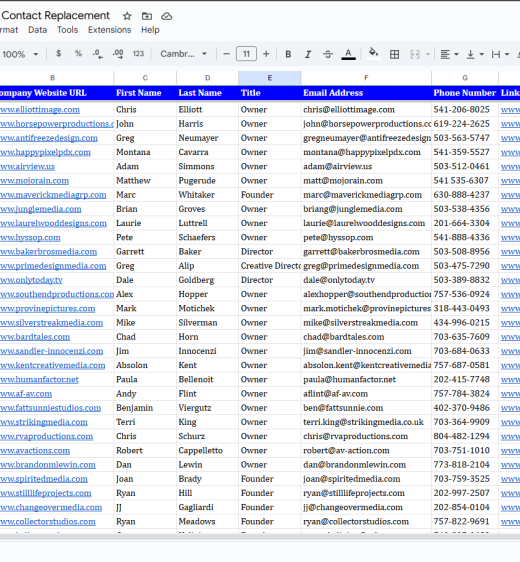520x562 pixels.
Task: Increase font size with plus button
Action: pyautogui.click(x=266, y=54)
